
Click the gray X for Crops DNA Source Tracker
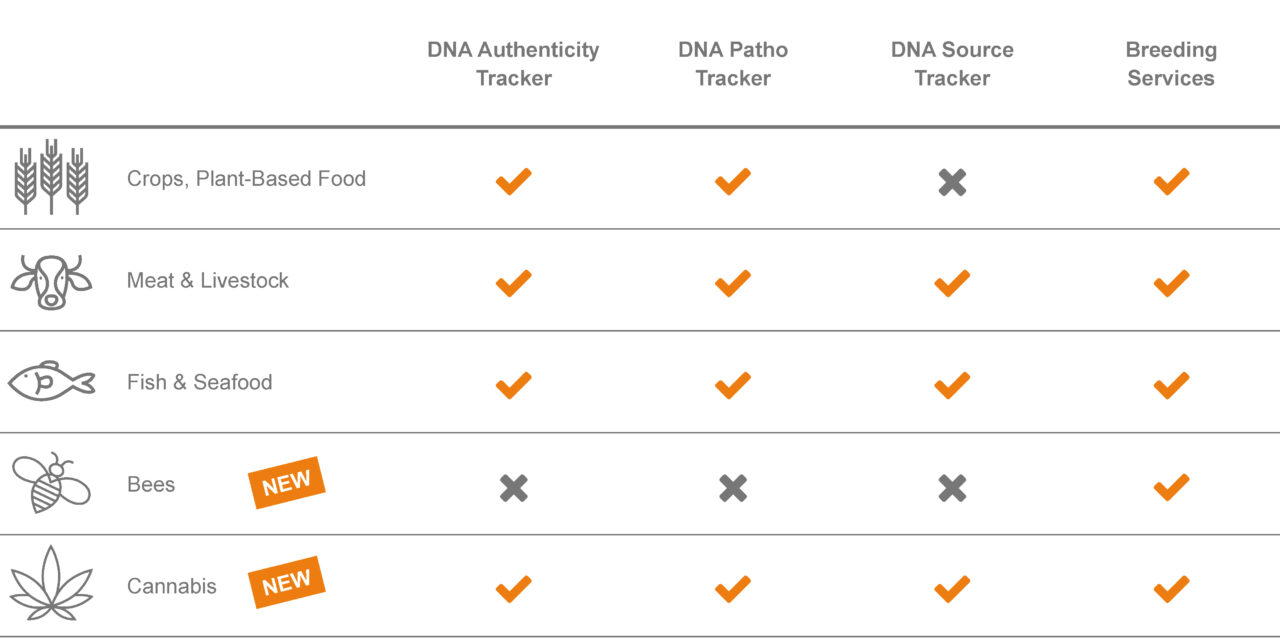[952, 182]
